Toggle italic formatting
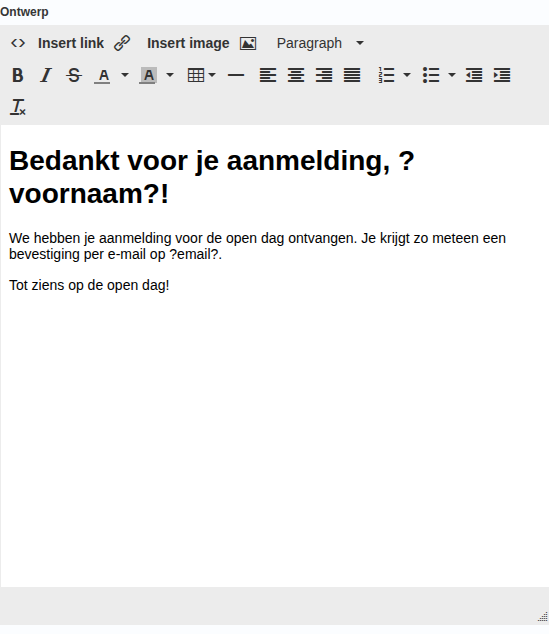This screenshot has width=549, height=634. [46, 75]
